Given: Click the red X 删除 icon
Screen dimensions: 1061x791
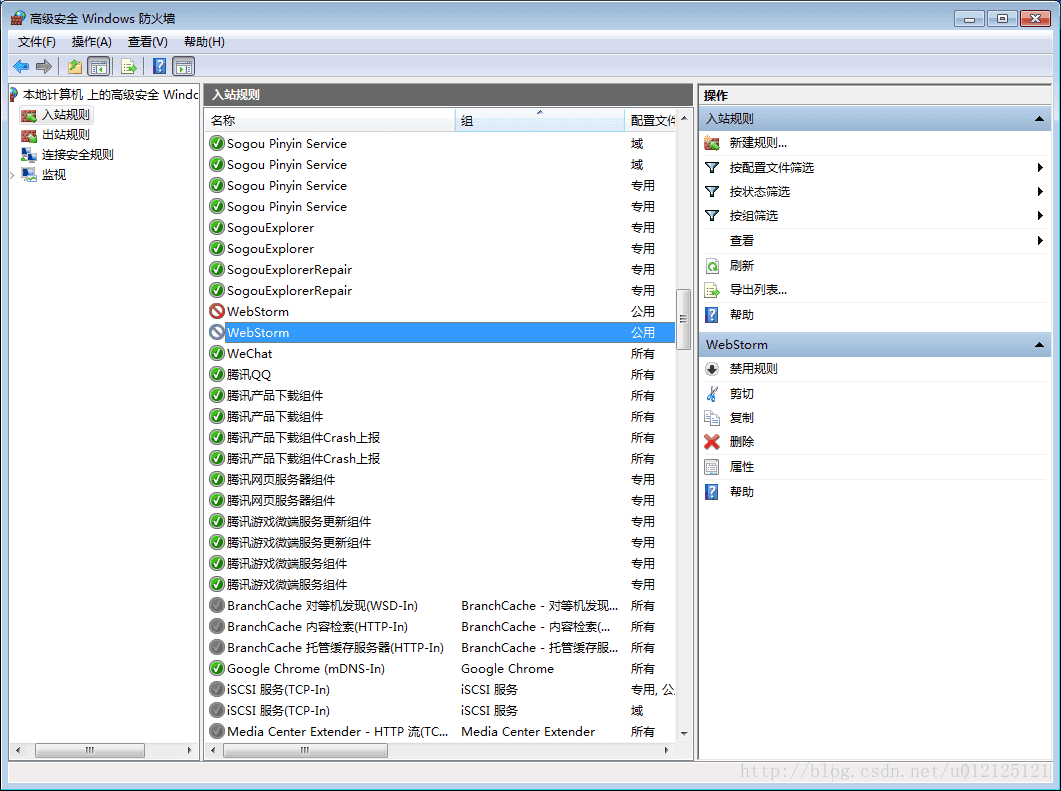Looking at the screenshot, I should (712, 442).
